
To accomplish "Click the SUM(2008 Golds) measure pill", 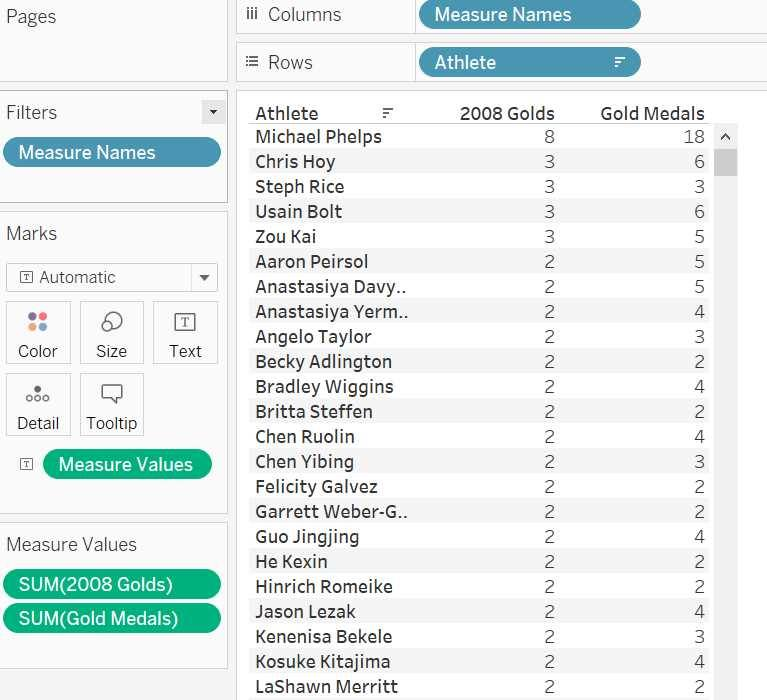I will (110, 584).
